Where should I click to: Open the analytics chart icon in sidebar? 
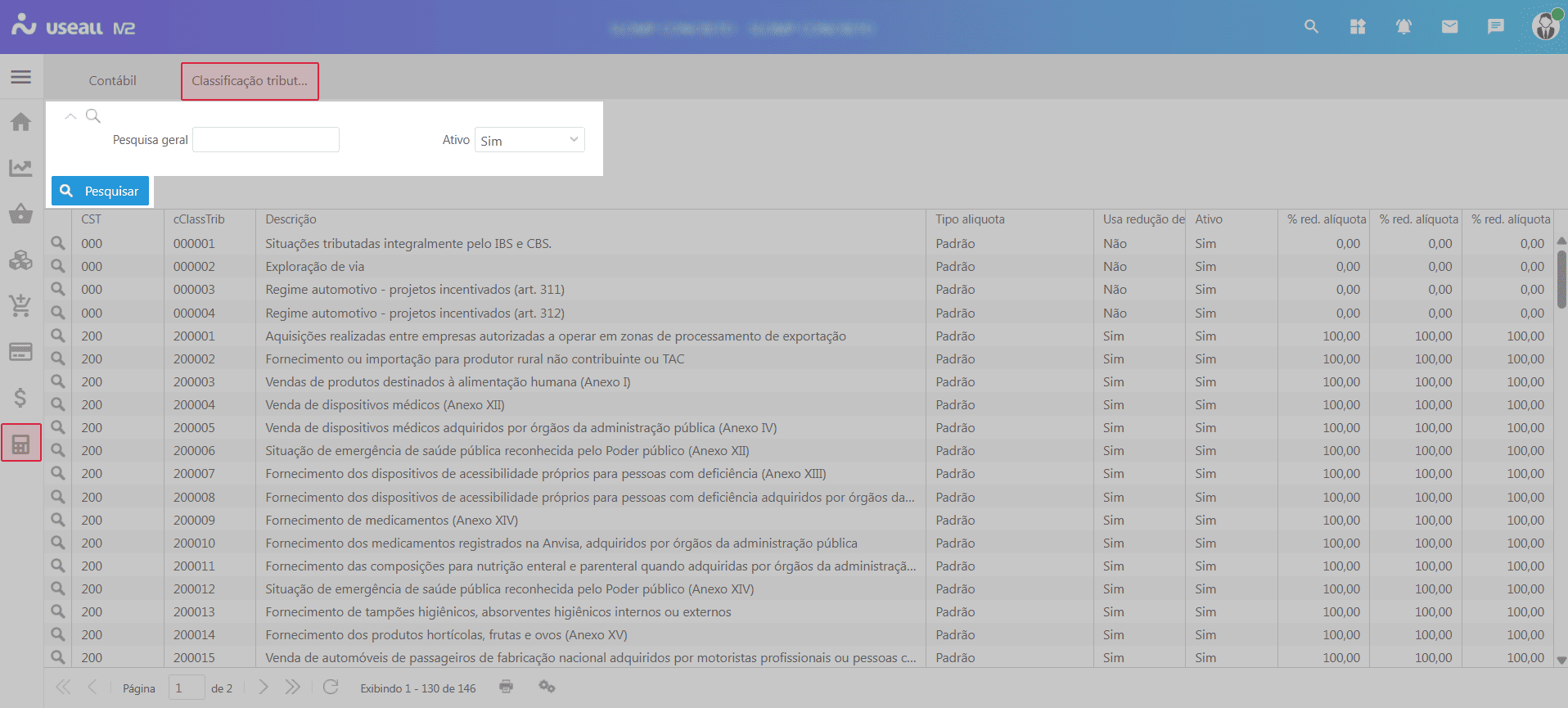coord(20,168)
